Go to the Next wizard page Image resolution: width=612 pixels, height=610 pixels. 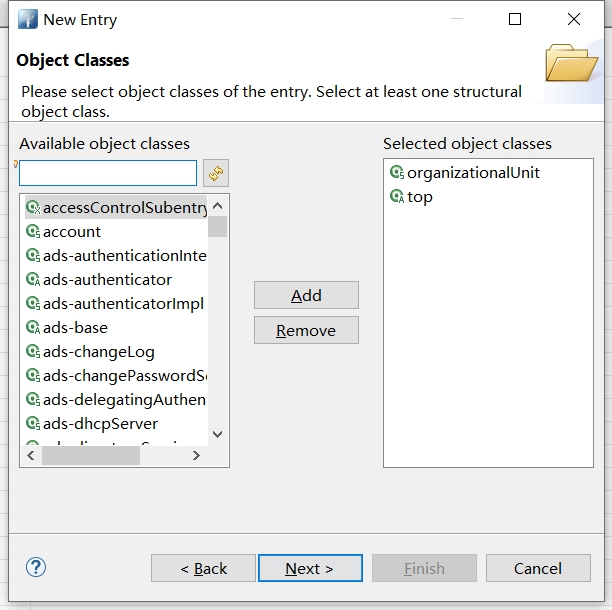point(309,568)
